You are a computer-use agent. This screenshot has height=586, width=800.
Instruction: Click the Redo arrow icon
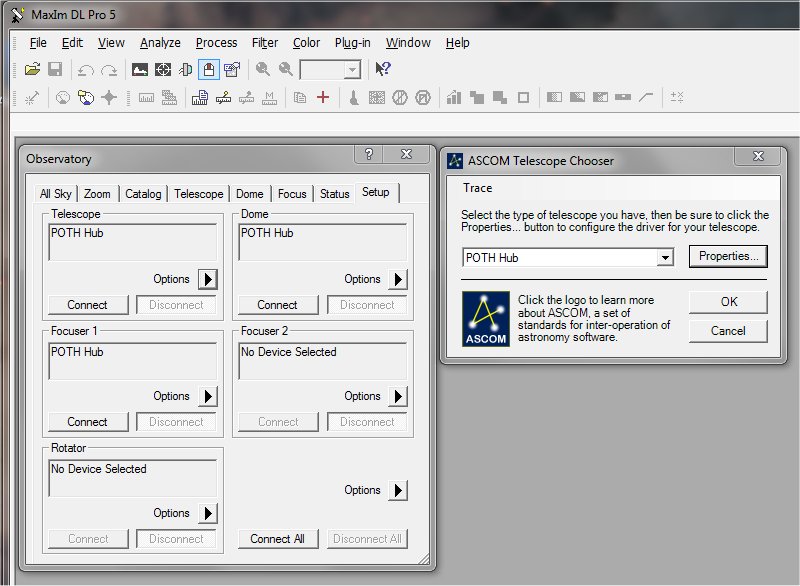[109, 69]
